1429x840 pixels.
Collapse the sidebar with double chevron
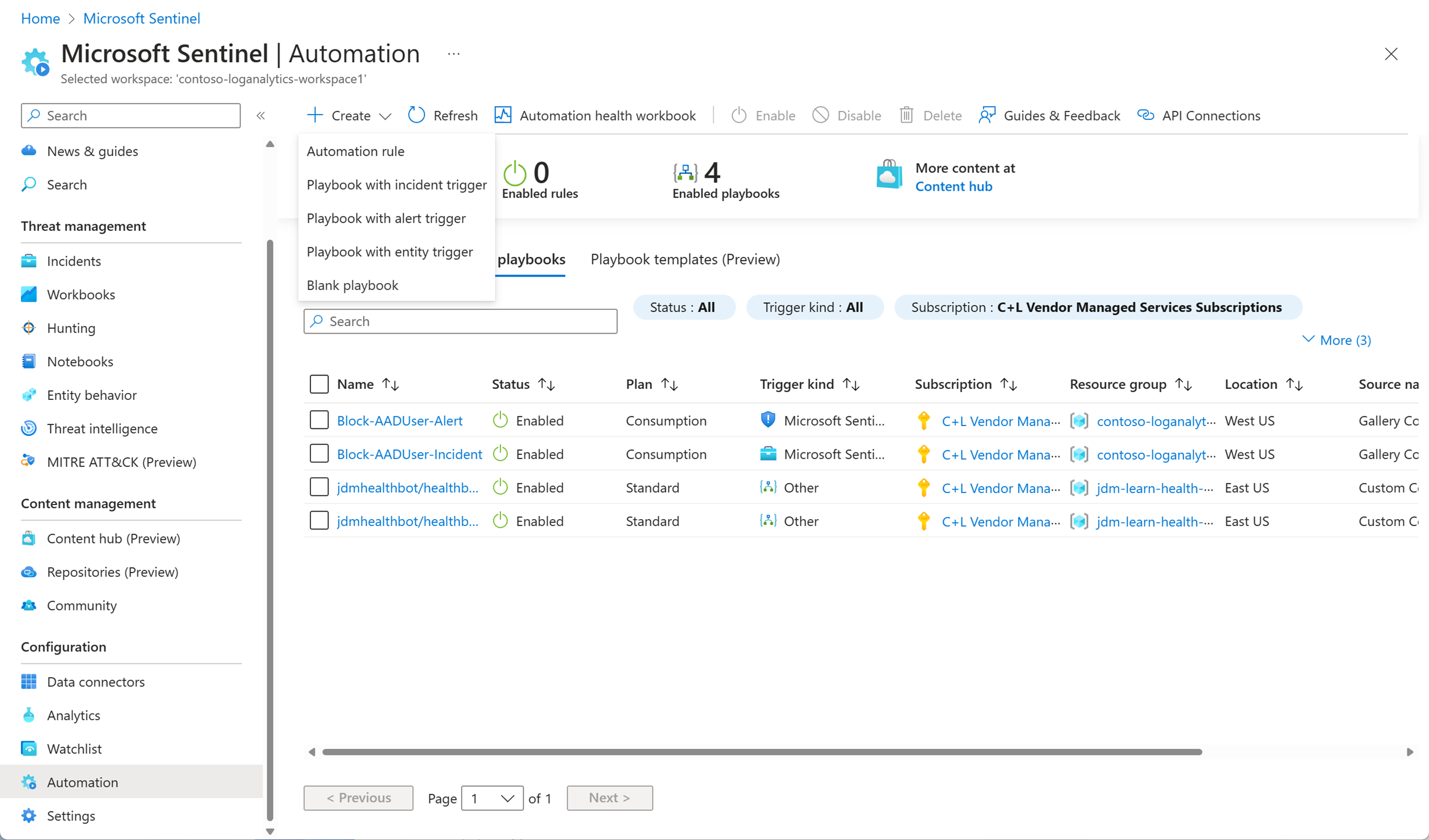[x=261, y=115]
